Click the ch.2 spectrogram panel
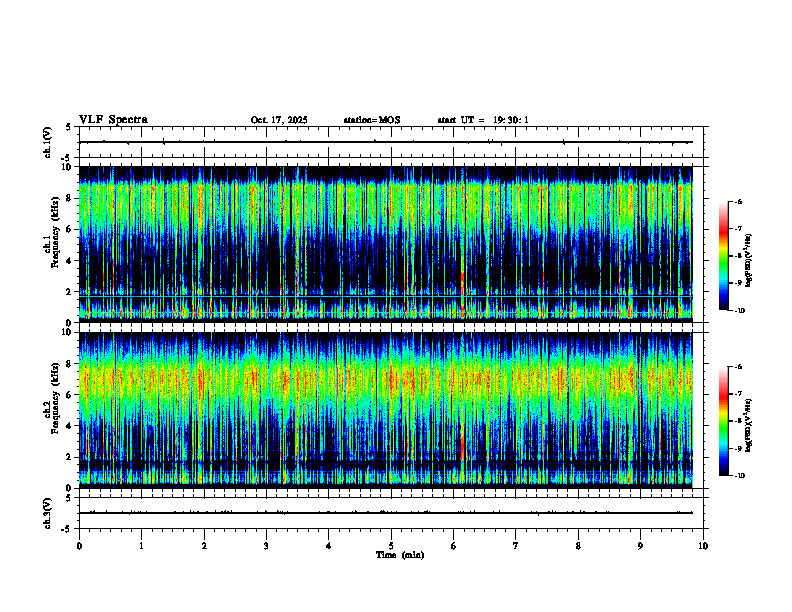 click(x=385, y=410)
